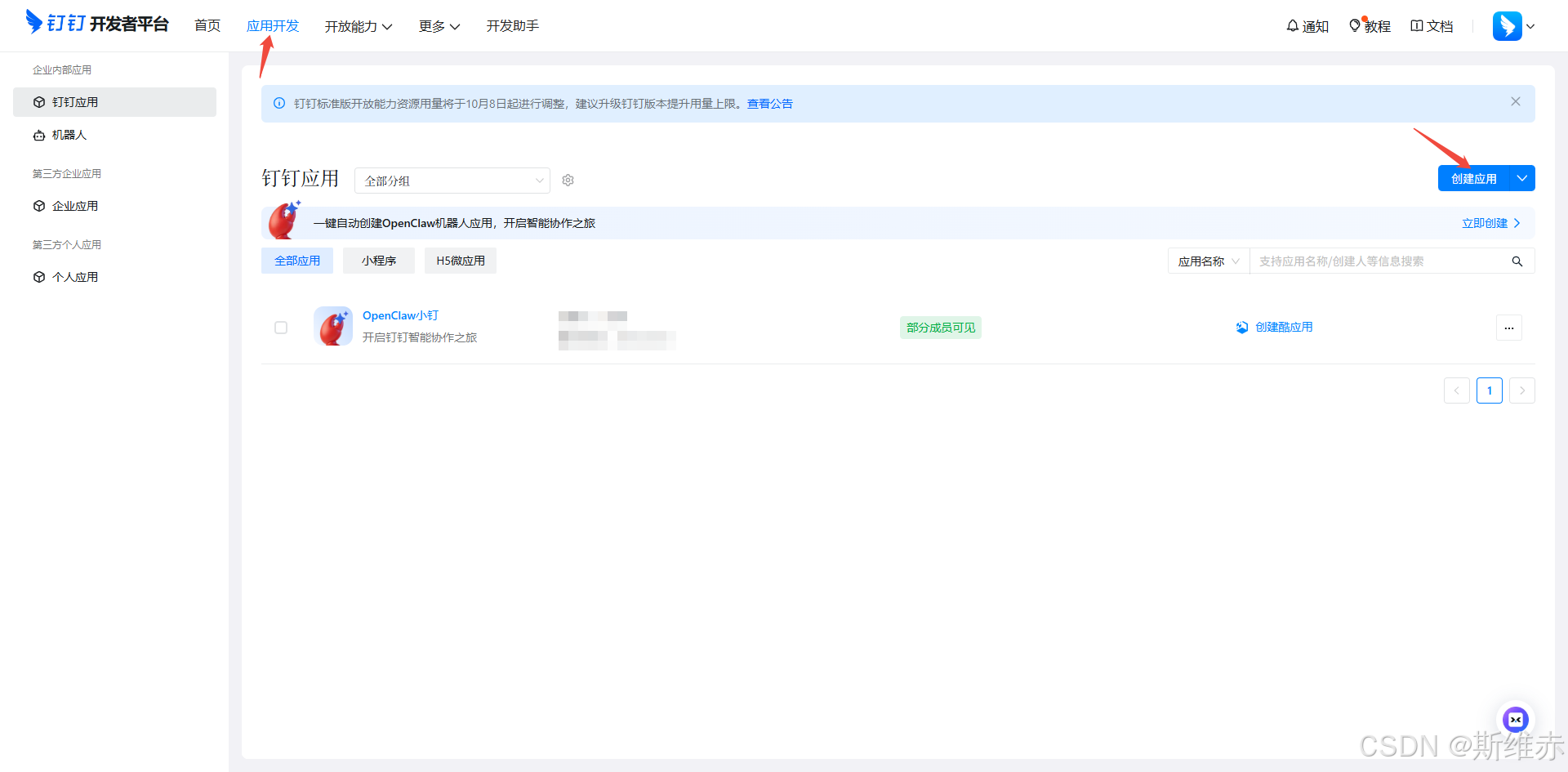Select page 1 in pagination
This screenshot has height=772, width=1568.
click(1490, 390)
